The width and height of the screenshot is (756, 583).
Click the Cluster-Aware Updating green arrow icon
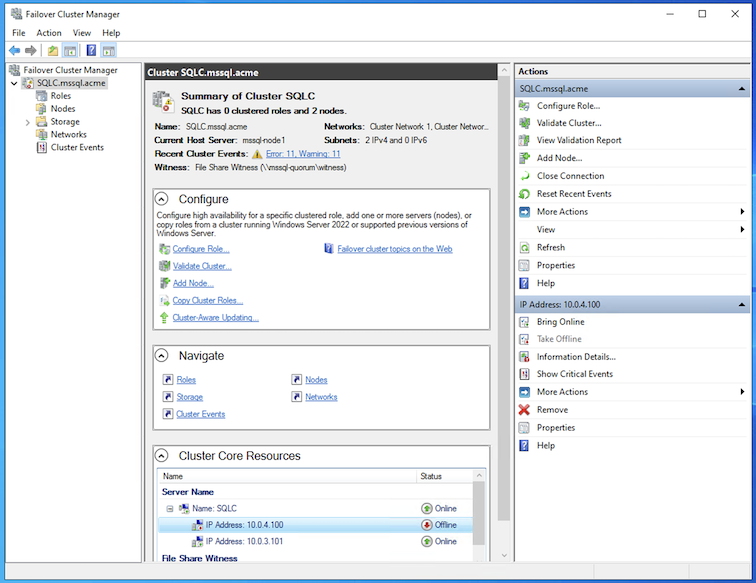tap(164, 318)
